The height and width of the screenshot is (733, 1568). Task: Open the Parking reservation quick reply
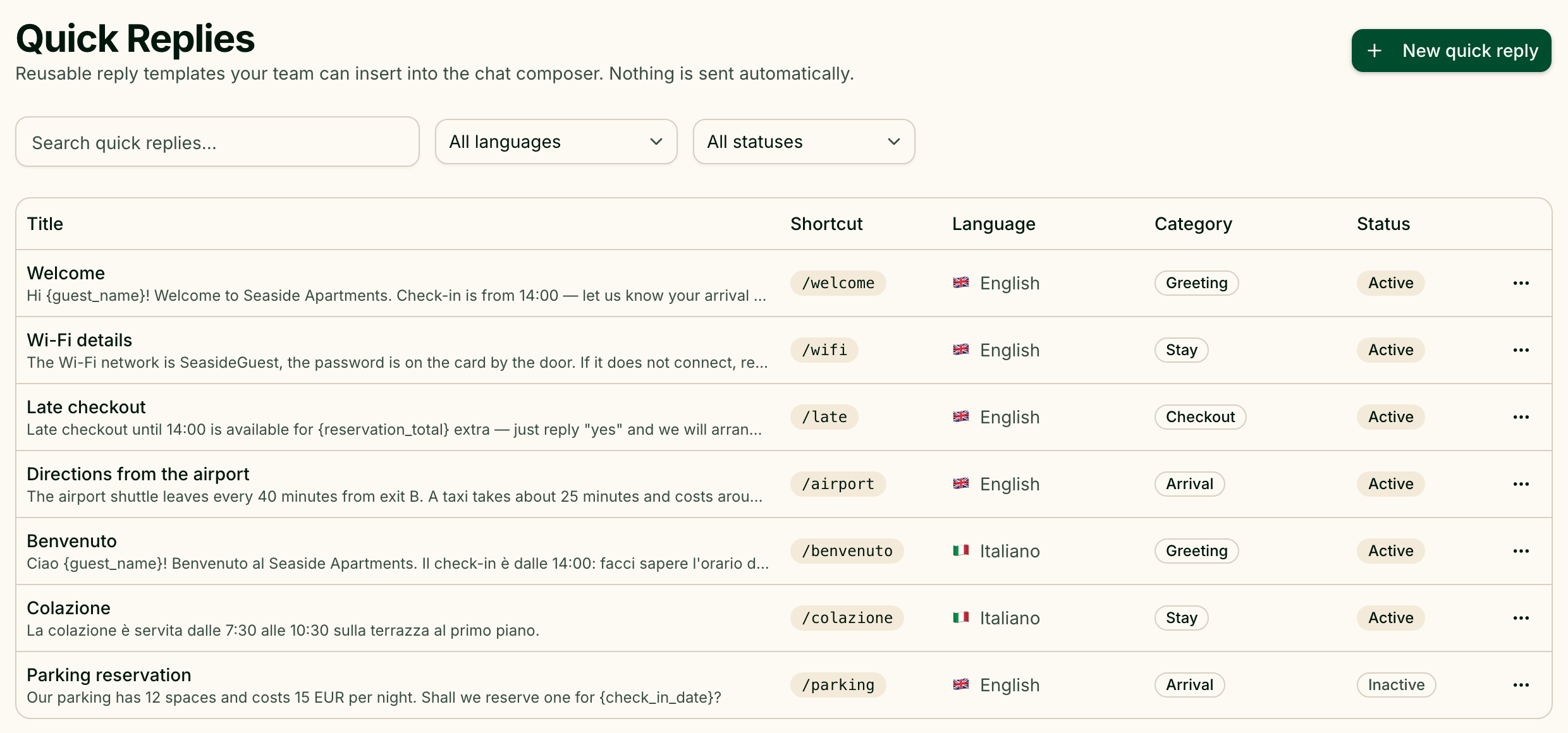pyautogui.click(x=109, y=675)
